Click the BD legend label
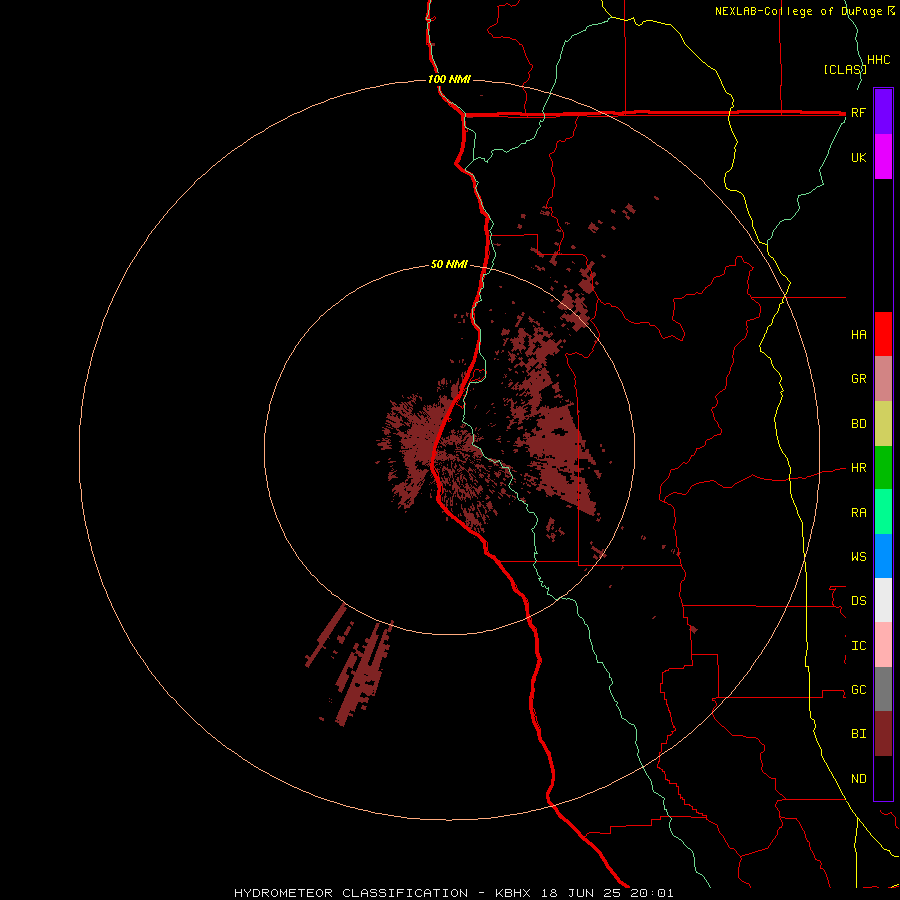 coord(858,424)
